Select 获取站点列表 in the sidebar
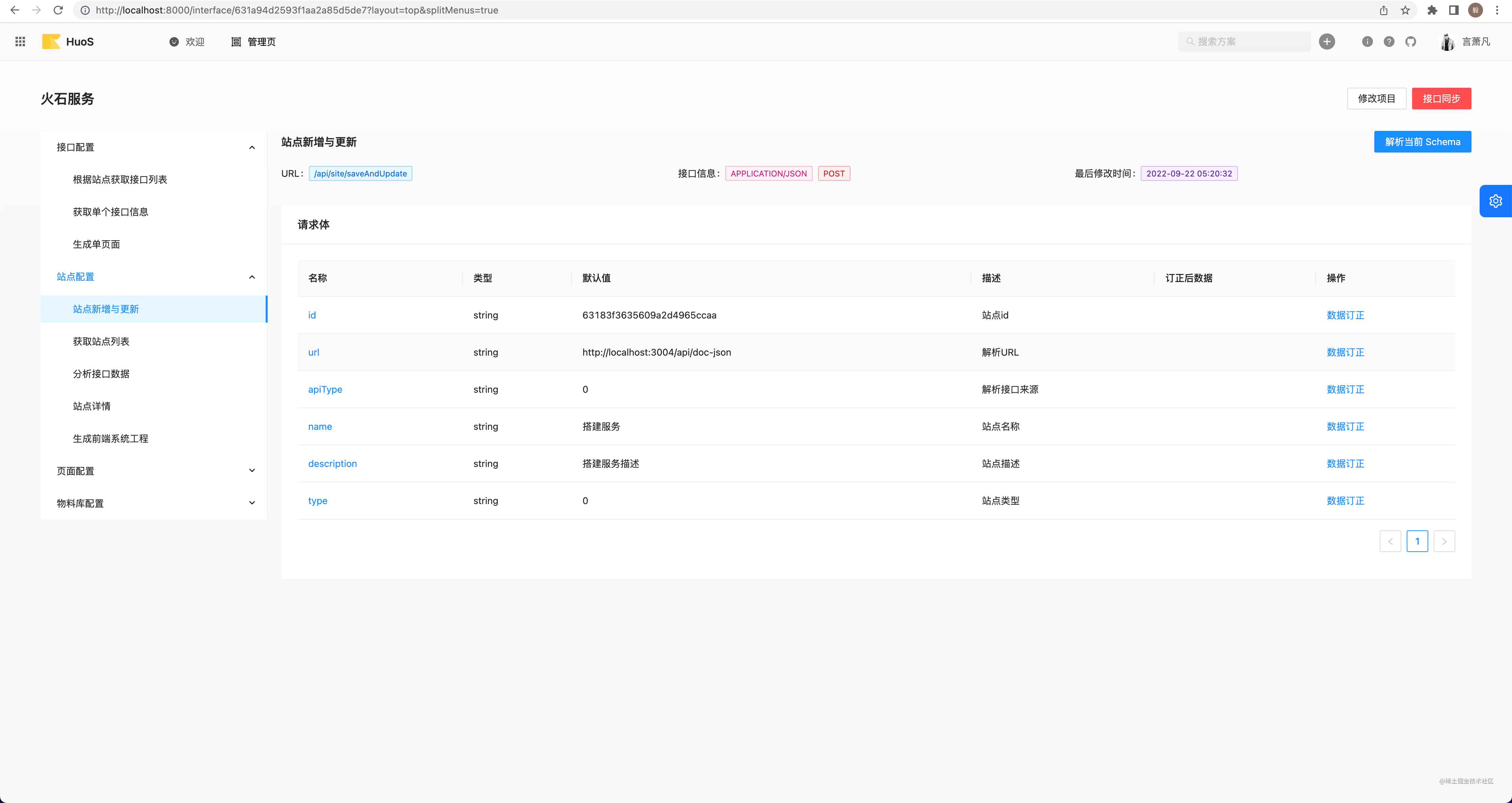 (x=101, y=342)
